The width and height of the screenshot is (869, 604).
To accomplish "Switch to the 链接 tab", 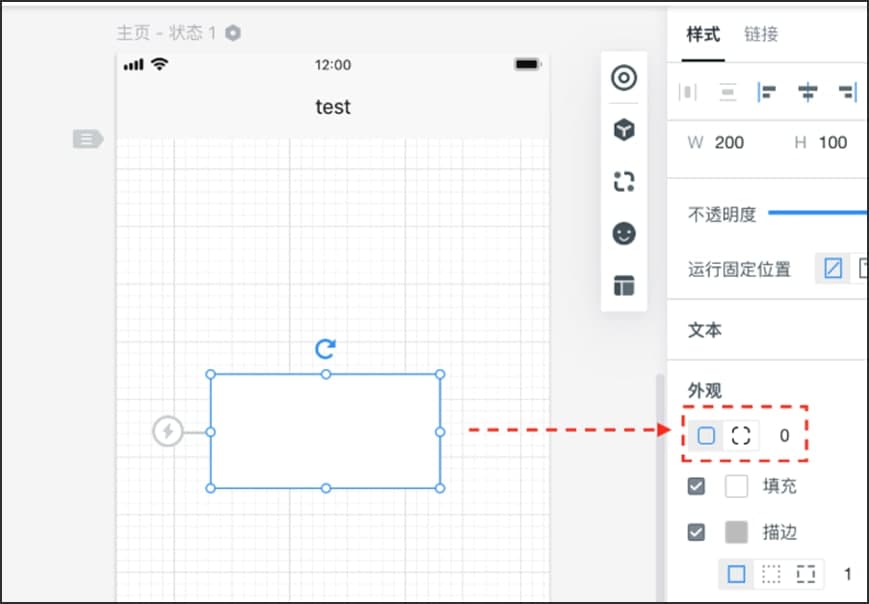I will [761, 34].
